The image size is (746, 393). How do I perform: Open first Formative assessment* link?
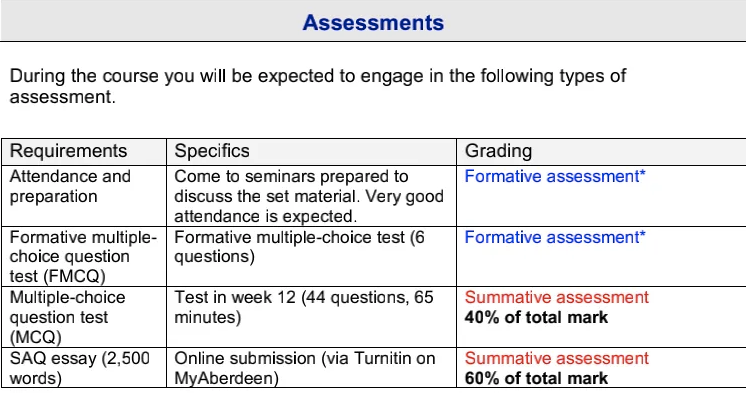click(555, 176)
